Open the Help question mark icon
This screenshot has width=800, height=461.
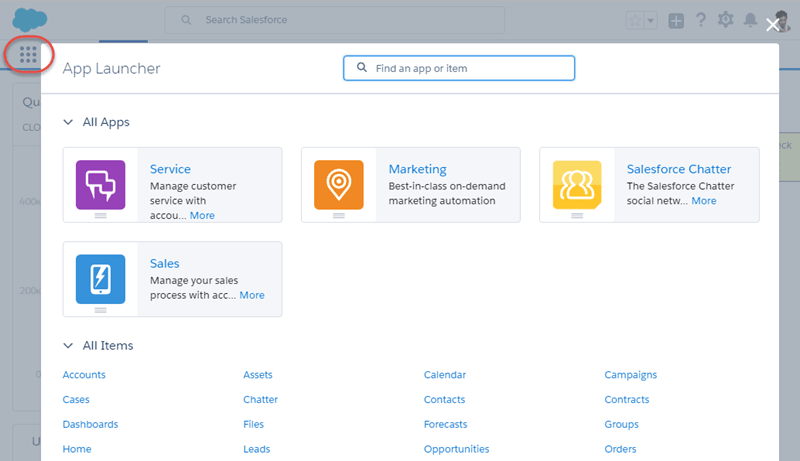click(701, 20)
